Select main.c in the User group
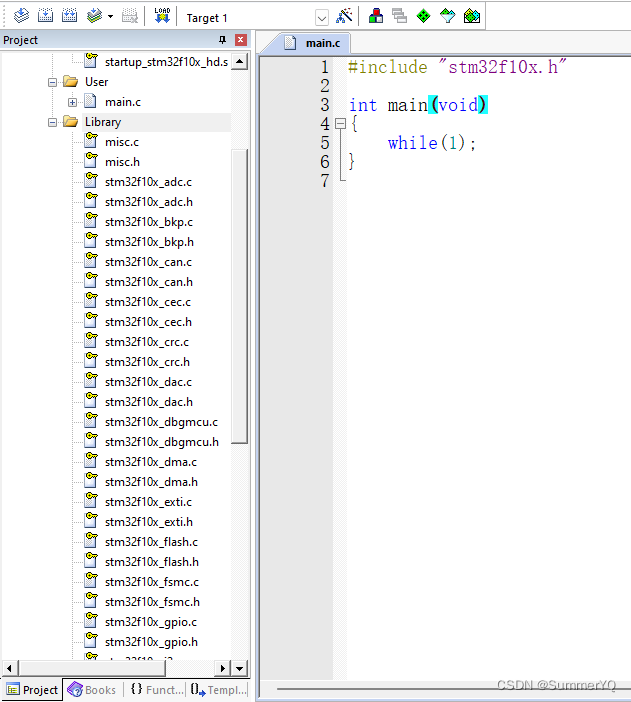This screenshot has height=702, width=631. click(123, 102)
